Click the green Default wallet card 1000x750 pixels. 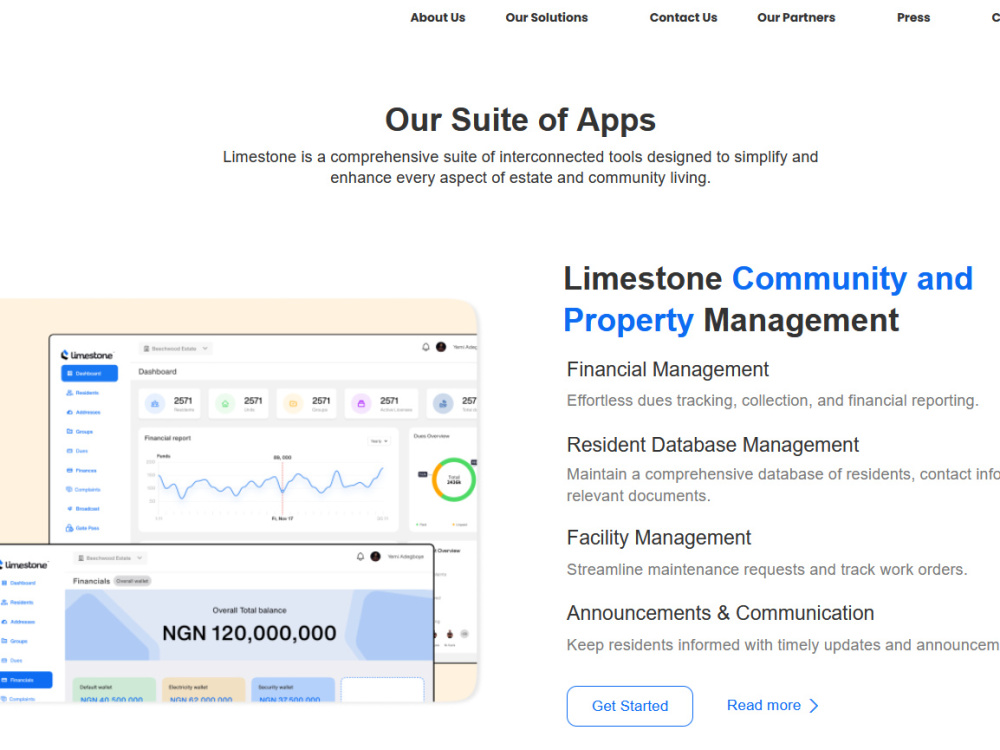114,690
